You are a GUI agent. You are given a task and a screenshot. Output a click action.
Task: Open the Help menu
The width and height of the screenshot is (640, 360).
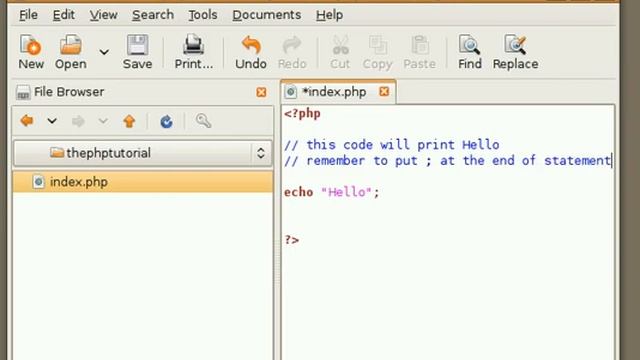(x=329, y=15)
